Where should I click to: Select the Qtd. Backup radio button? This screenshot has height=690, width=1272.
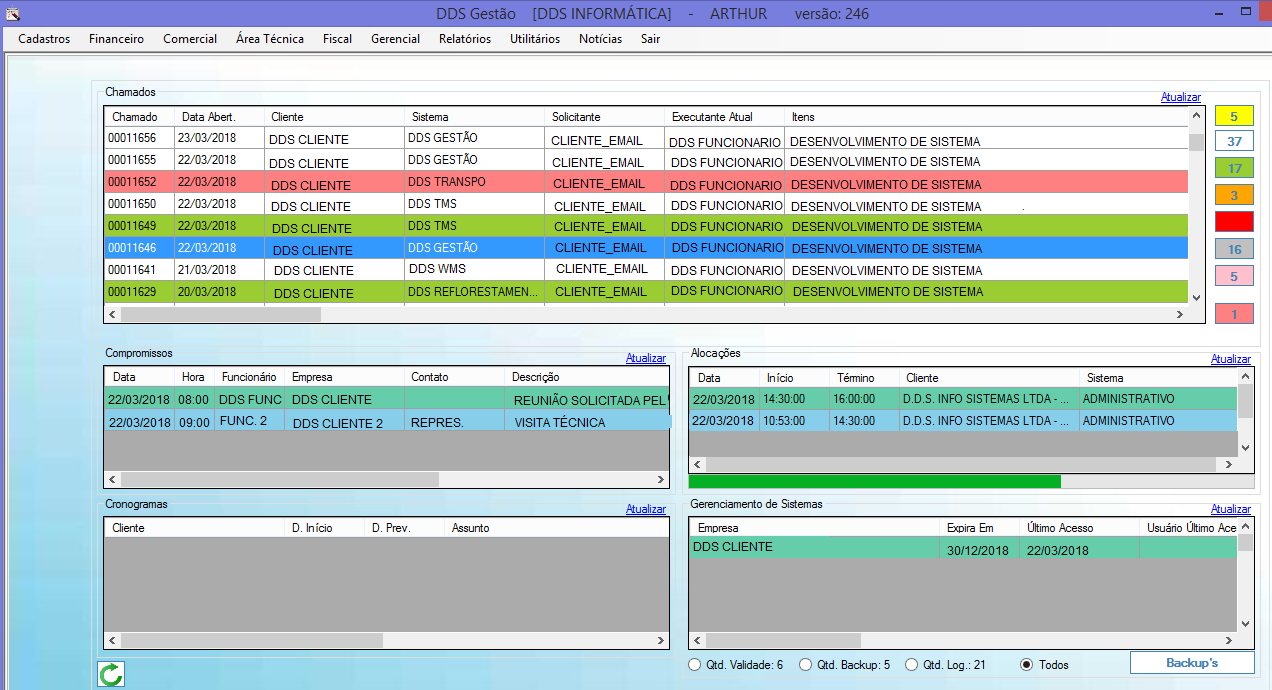(x=806, y=665)
